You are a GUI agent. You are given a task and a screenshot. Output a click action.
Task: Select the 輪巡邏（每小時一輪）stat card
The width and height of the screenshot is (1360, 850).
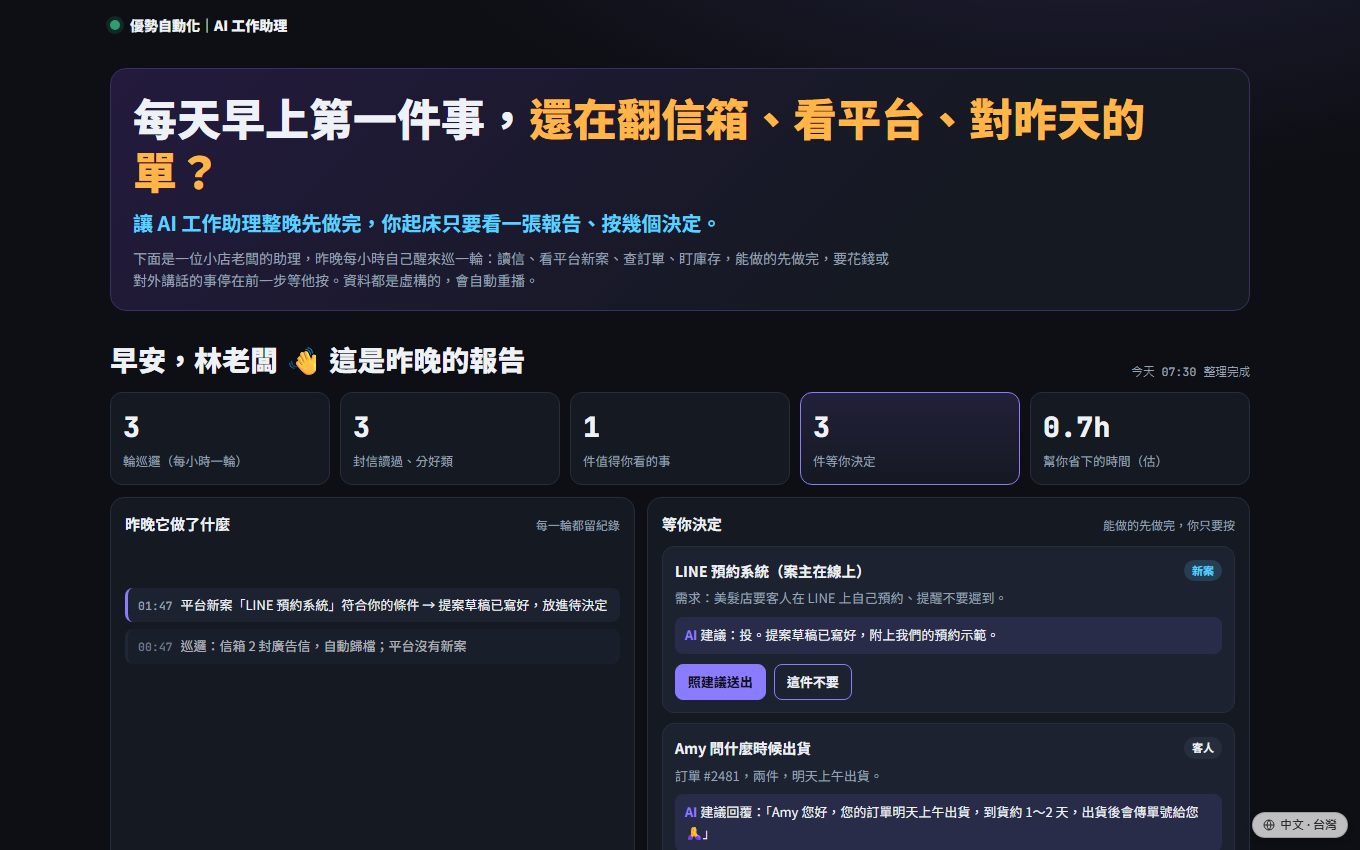coord(220,438)
